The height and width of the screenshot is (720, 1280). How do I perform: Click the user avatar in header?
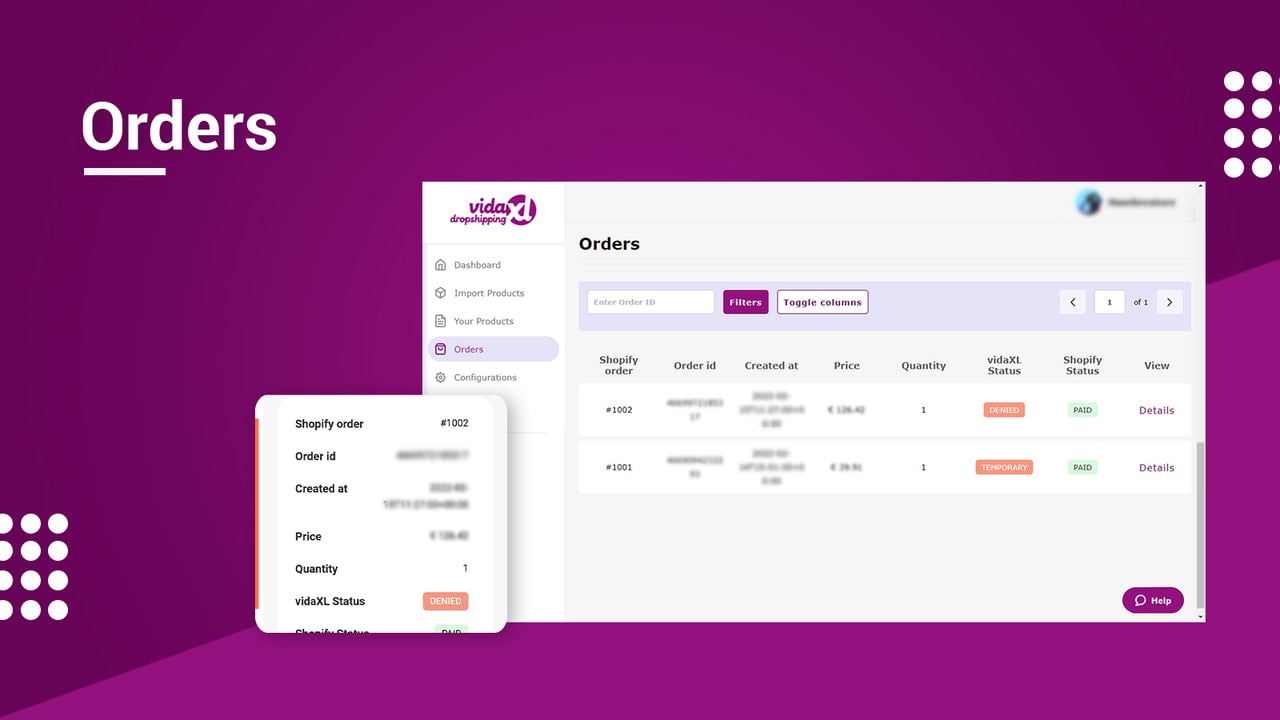tap(1088, 202)
